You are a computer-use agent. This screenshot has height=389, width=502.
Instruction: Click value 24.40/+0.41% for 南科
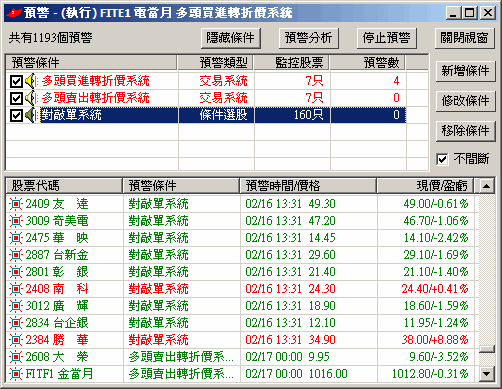[435, 289]
